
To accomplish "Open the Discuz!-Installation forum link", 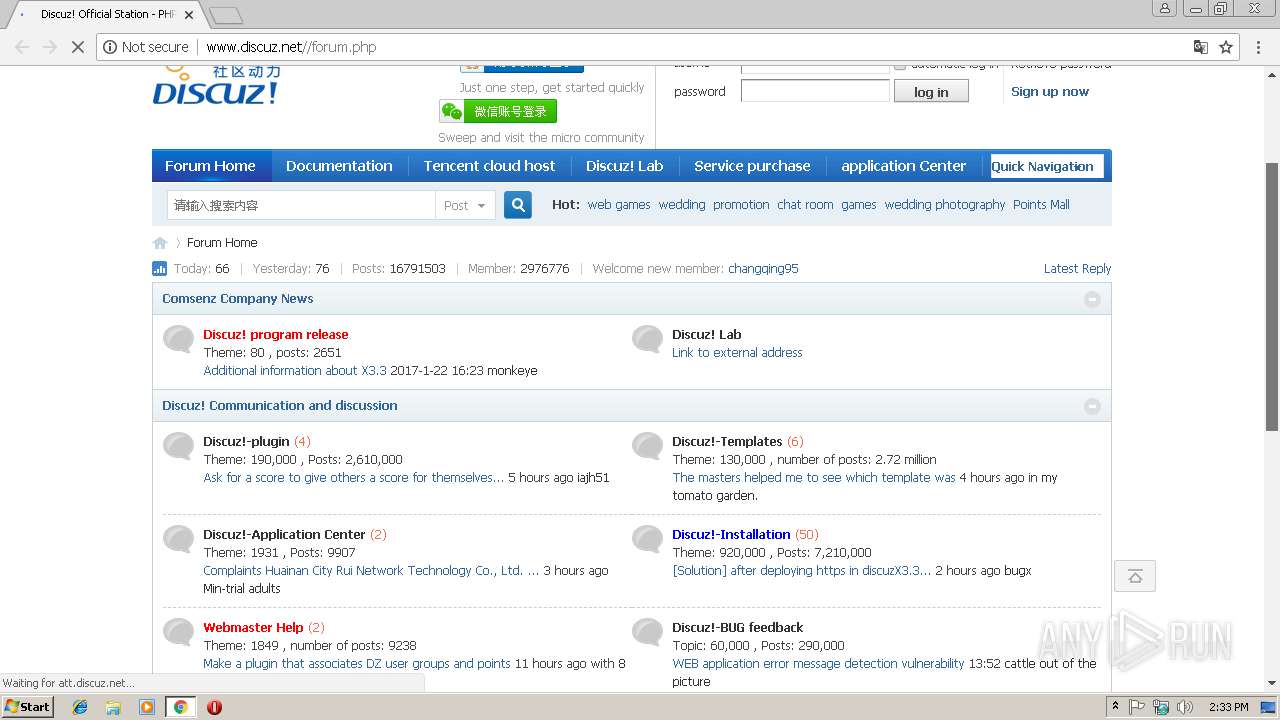I will [x=731, y=534].
